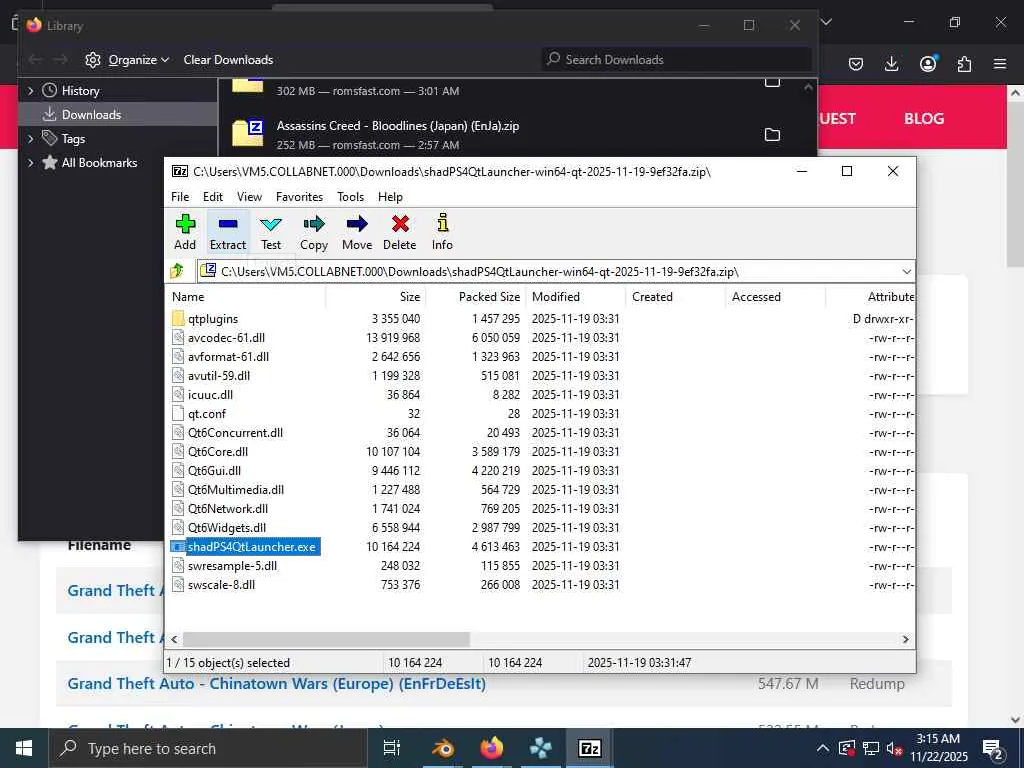Open BLOG link on website header
Image resolution: width=1024 pixels, height=768 pixels.
[x=923, y=118]
